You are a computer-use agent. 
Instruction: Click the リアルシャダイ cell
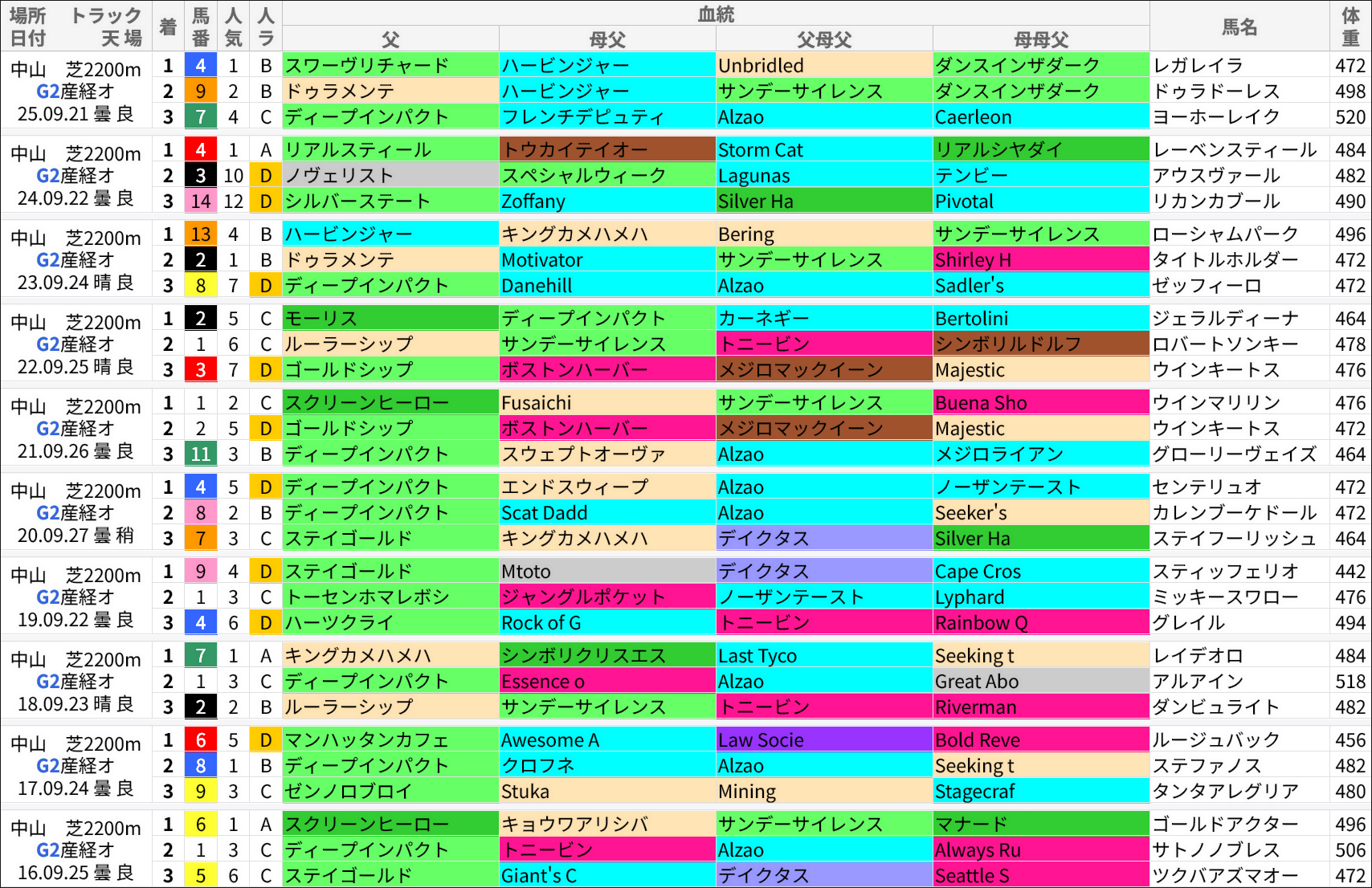[1041, 150]
